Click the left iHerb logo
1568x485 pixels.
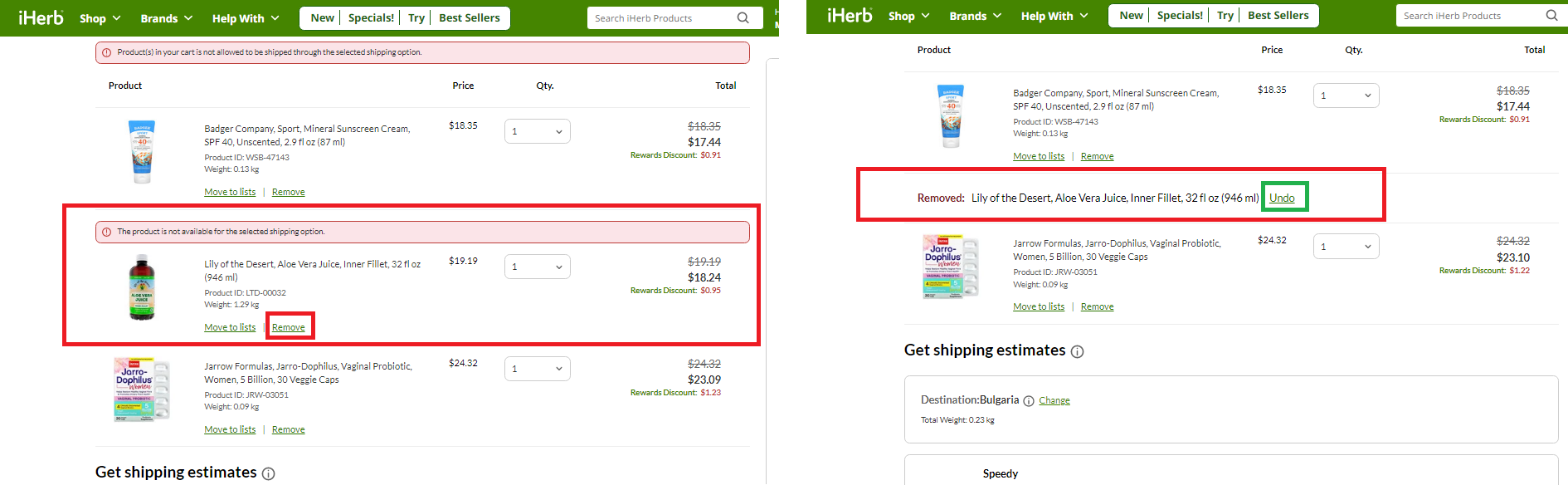click(x=41, y=17)
